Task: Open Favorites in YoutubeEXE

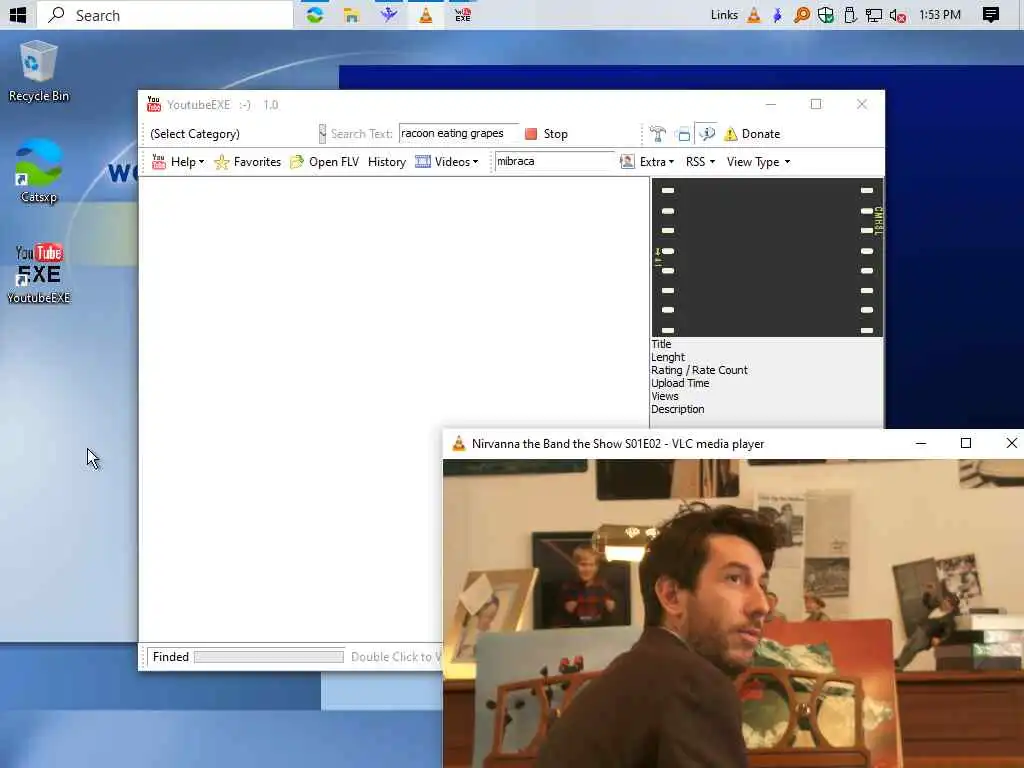Action: tap(248, 162)
